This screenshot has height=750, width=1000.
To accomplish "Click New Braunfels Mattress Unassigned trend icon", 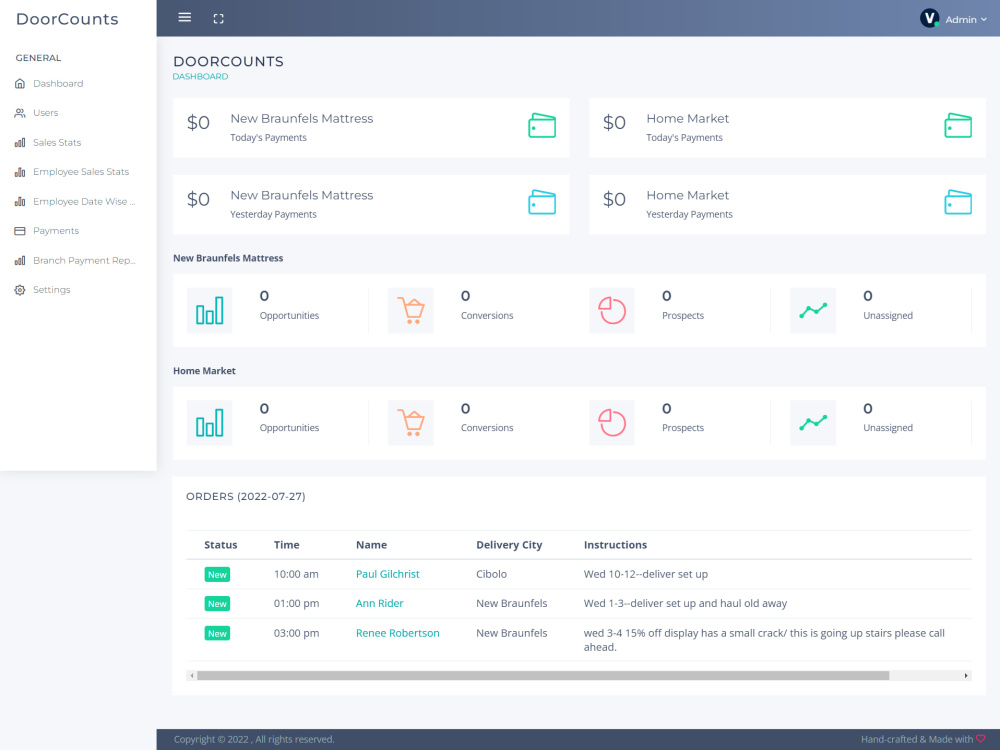I will 813,311.
